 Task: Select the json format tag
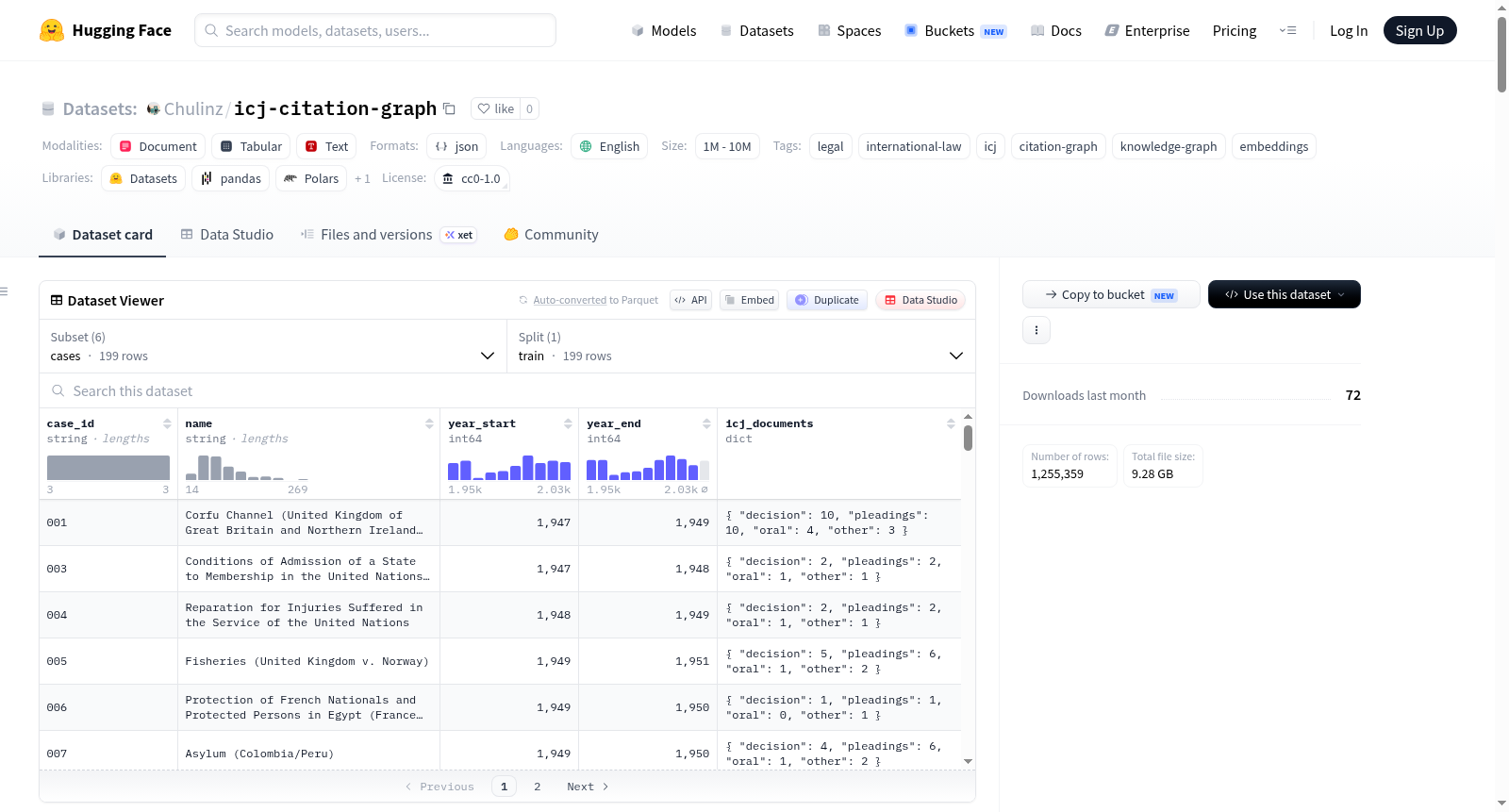pyautogui.click(x=456, y=146)
